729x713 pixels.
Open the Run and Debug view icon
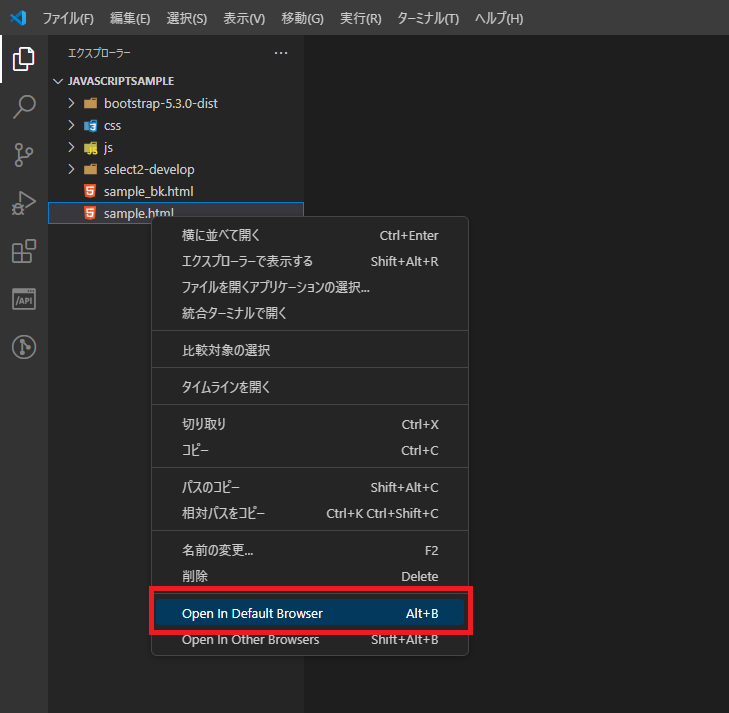tap(23, 202)
